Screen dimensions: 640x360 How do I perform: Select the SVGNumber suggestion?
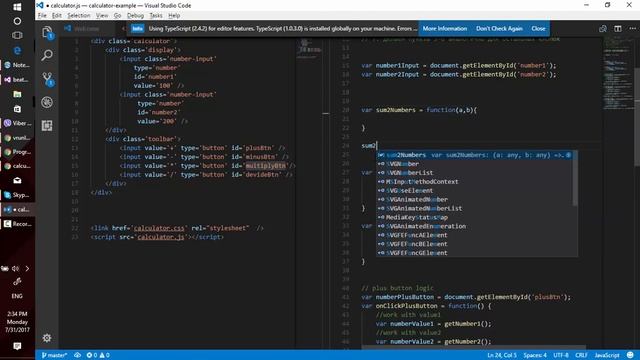tap(473, 164)
